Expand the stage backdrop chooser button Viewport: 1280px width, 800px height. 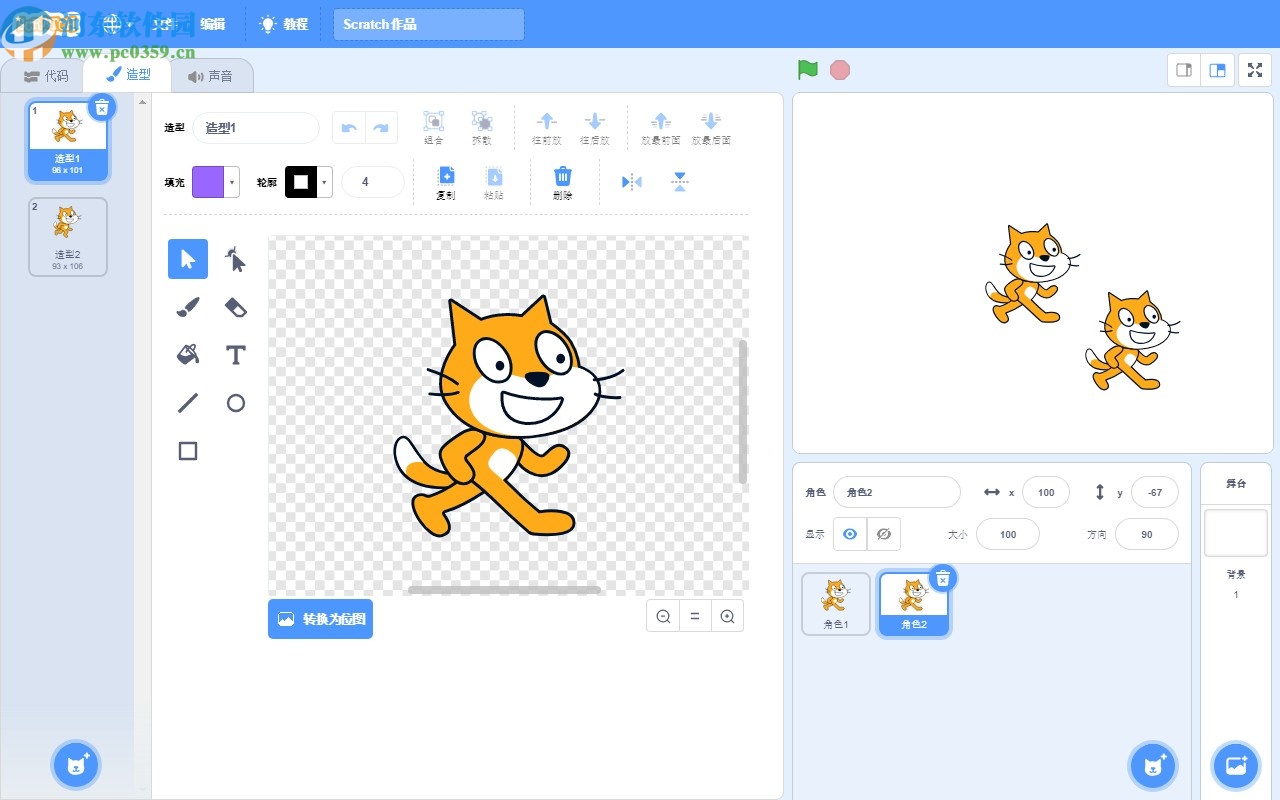tap(1235, 765)
